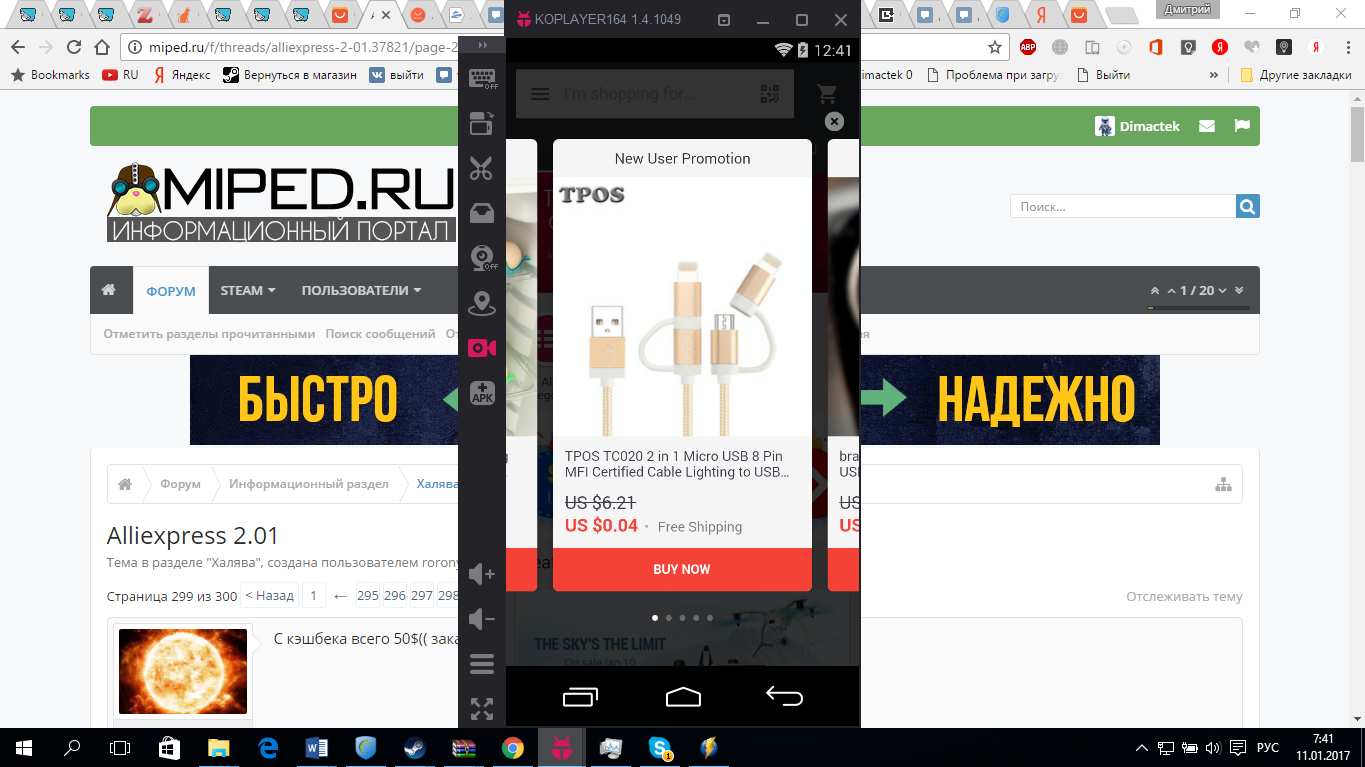The width and height of the screenshot is (1365, 767).
Task: Open page 295 in pagination
Action: (368, 595)
